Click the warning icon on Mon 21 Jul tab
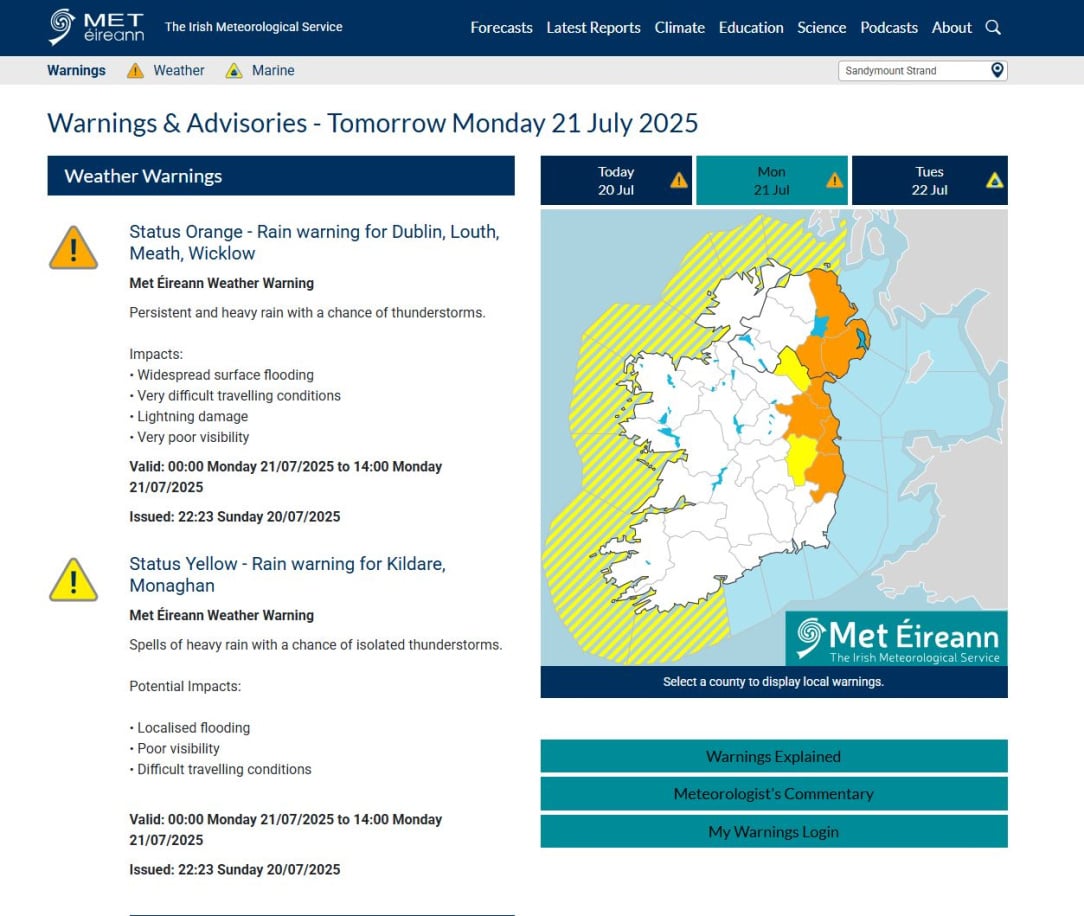 pos(834,180)
